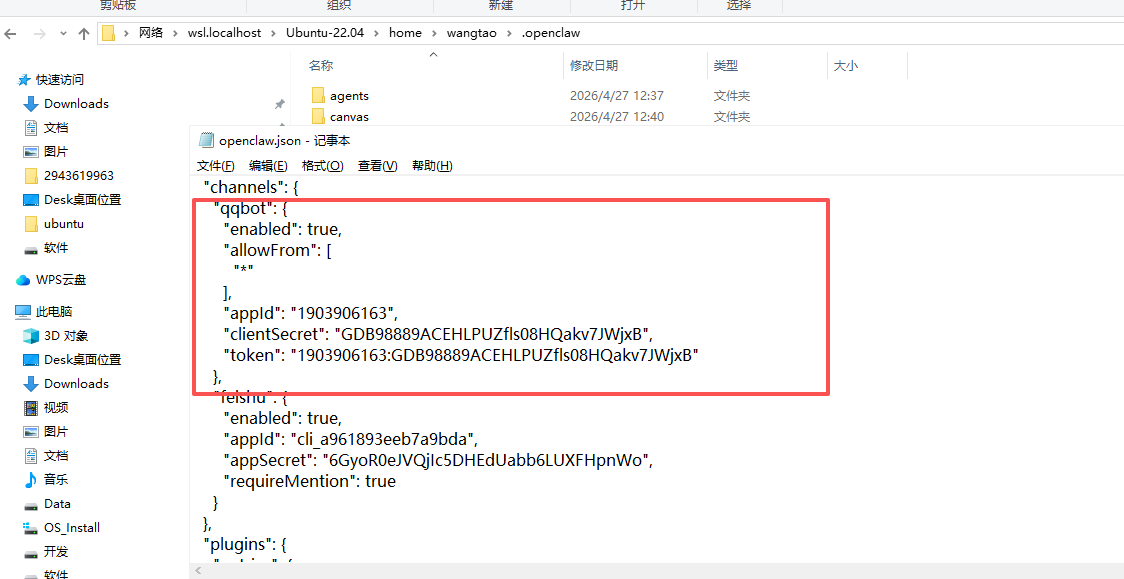
Task: Click the 快速访问 star icon
Action: pos(24,80)
